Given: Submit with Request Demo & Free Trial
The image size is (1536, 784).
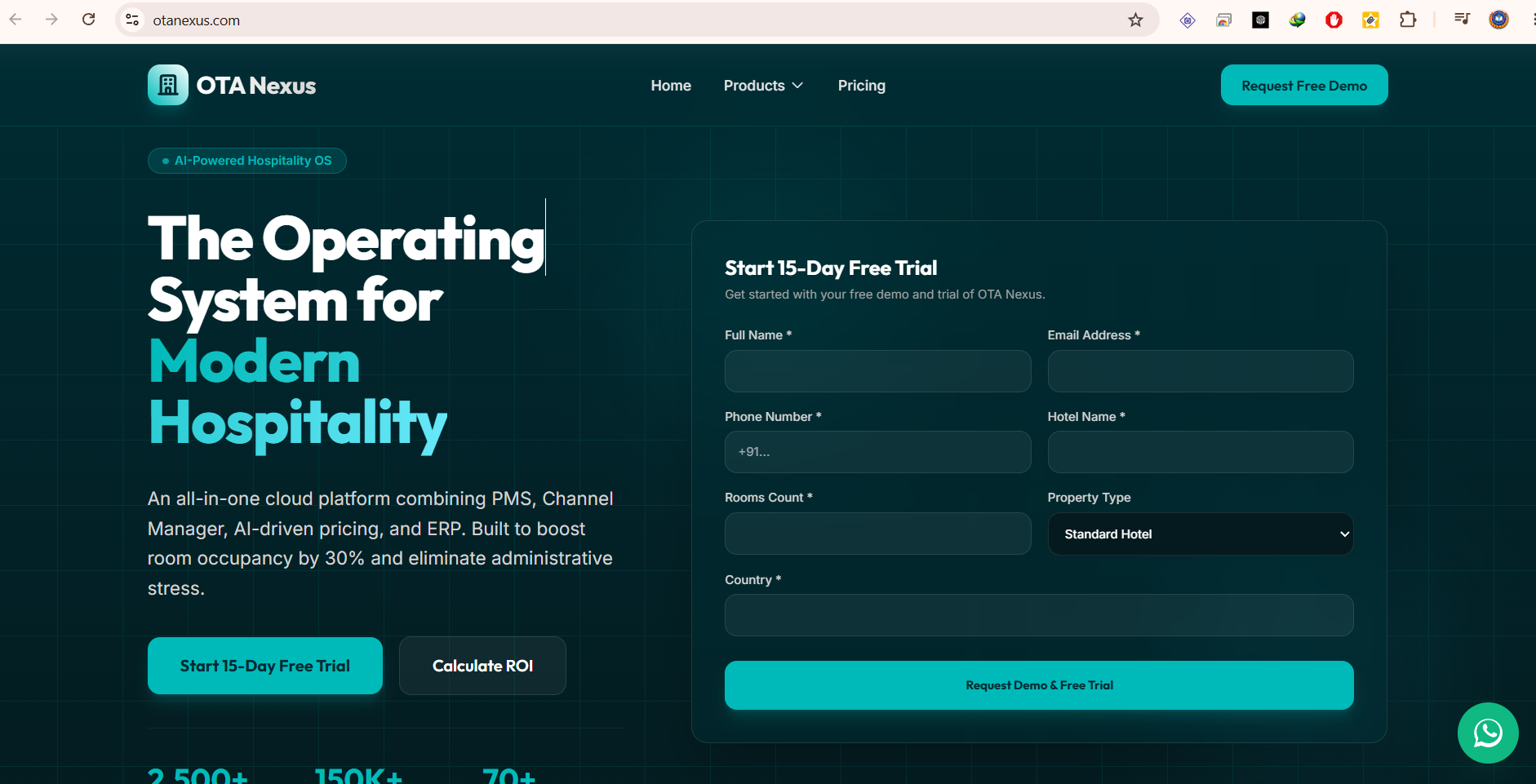Looking at the screenshot, I should click(x=1039, y=685).
